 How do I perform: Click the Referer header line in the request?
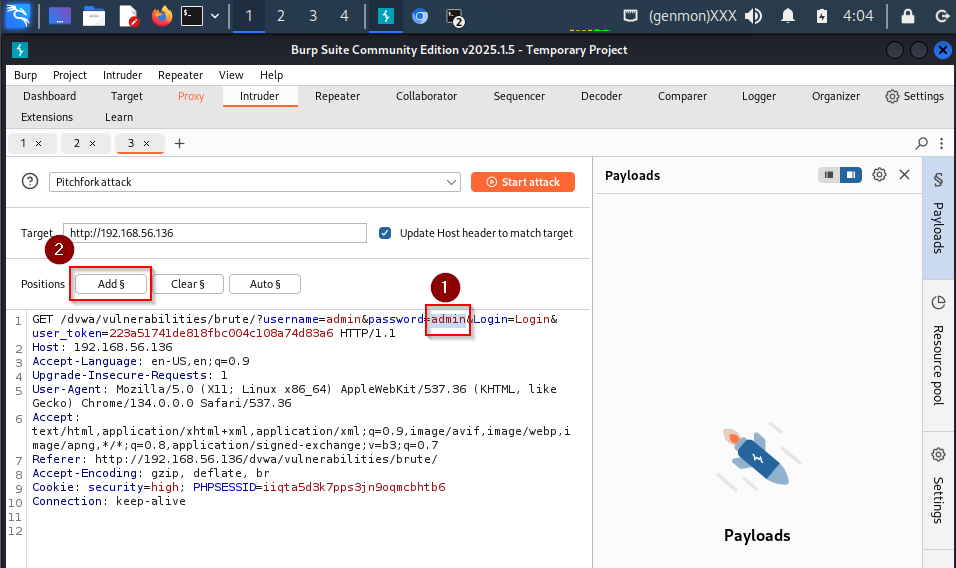pyautogui.click(x=235, y=459)
